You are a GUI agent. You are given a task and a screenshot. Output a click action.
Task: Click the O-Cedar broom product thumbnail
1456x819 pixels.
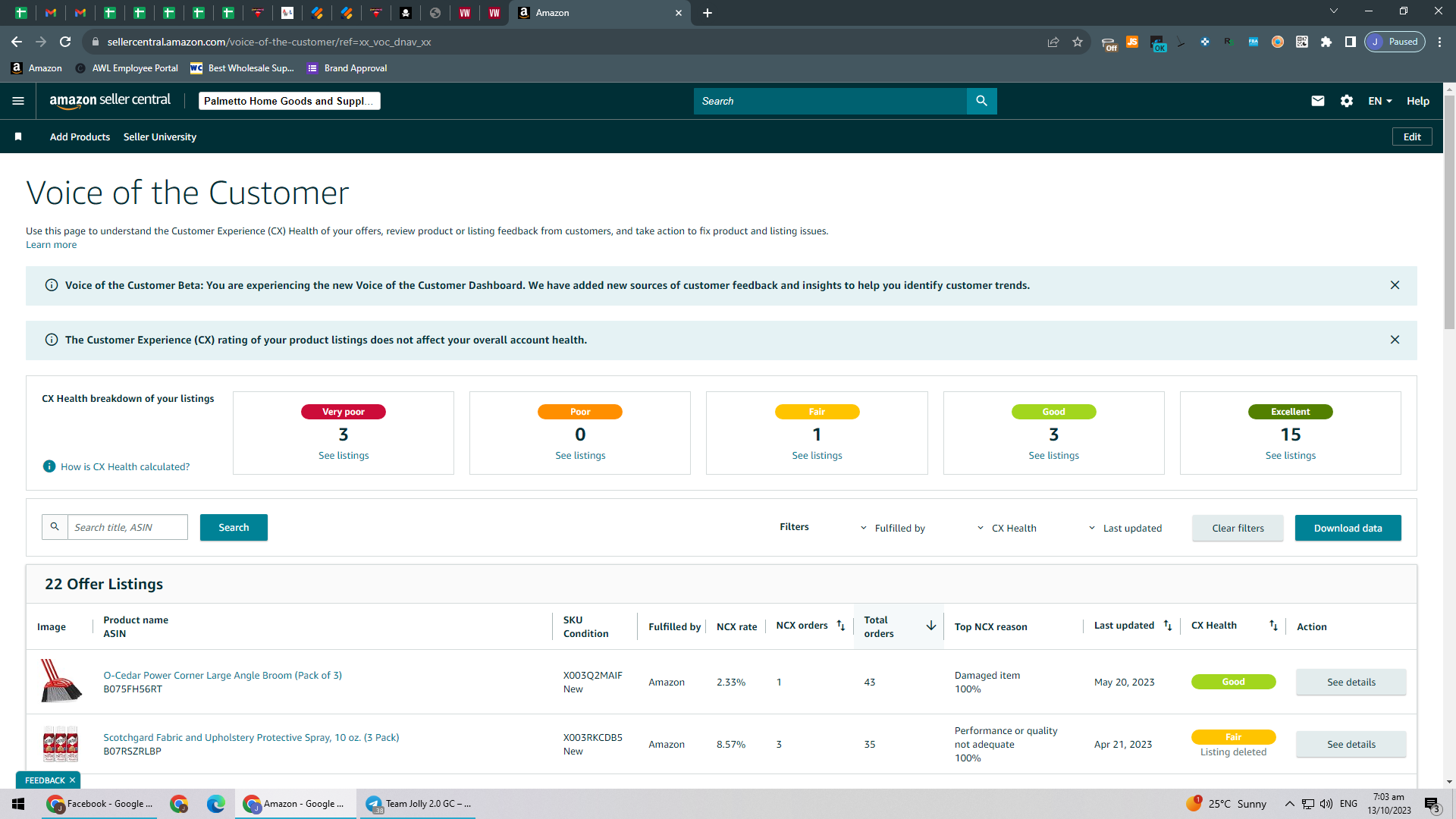(x=61, y=680)
